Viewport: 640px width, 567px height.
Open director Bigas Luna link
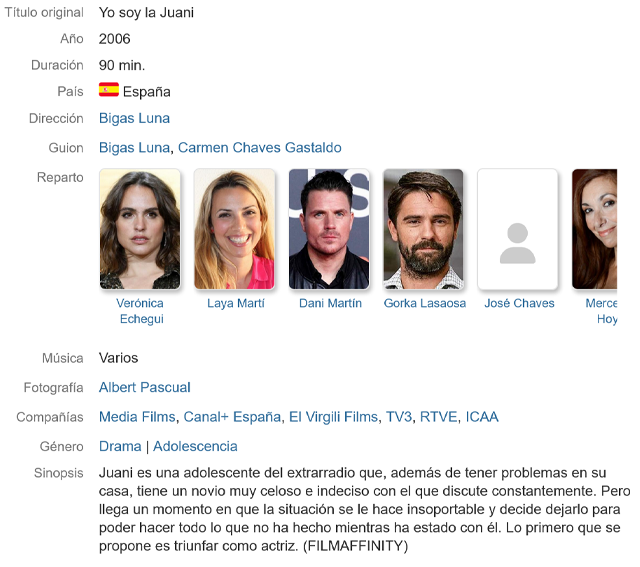[134, 118]
